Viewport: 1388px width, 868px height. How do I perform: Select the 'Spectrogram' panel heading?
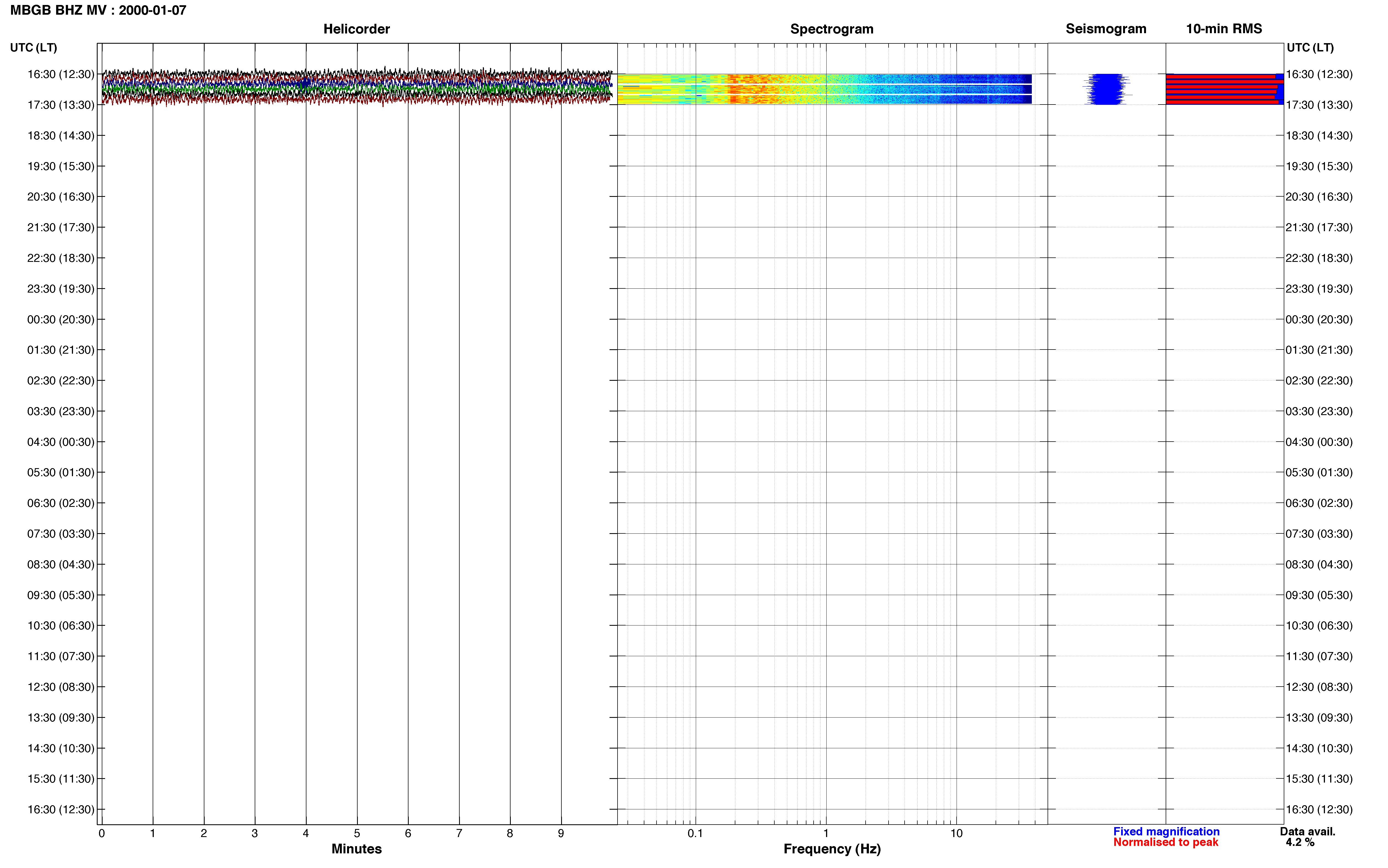pyautogui.click(x=832, y=29)
